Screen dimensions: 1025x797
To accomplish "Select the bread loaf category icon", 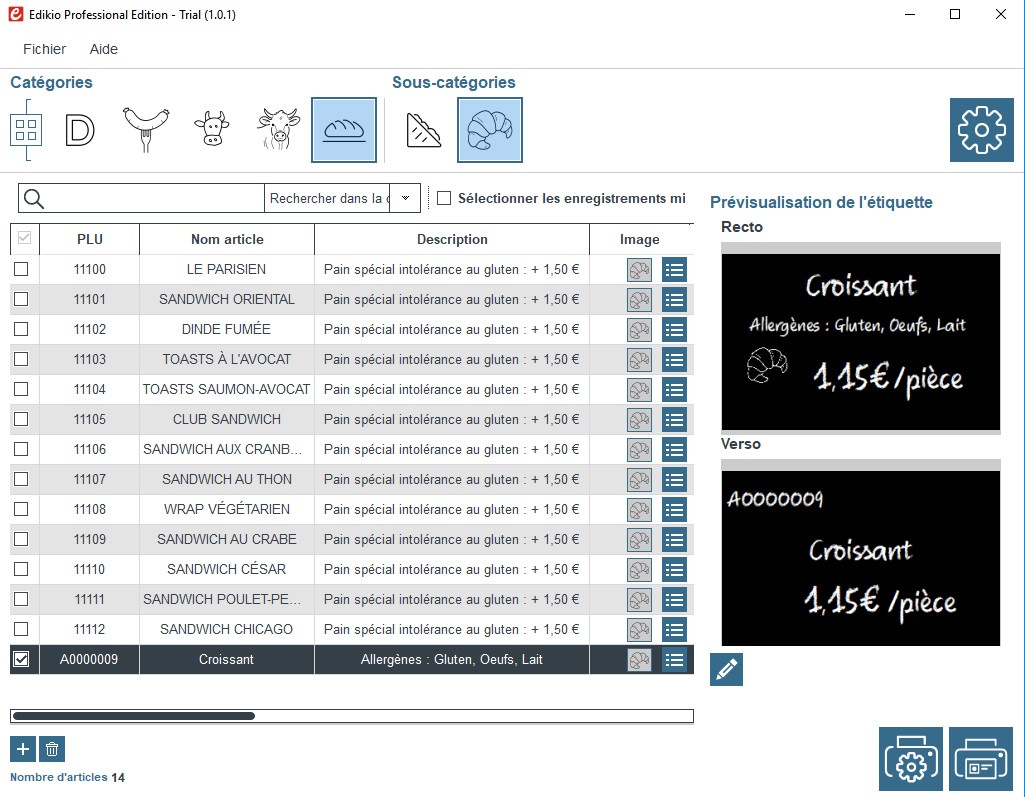I will click(x=343, y=130).
